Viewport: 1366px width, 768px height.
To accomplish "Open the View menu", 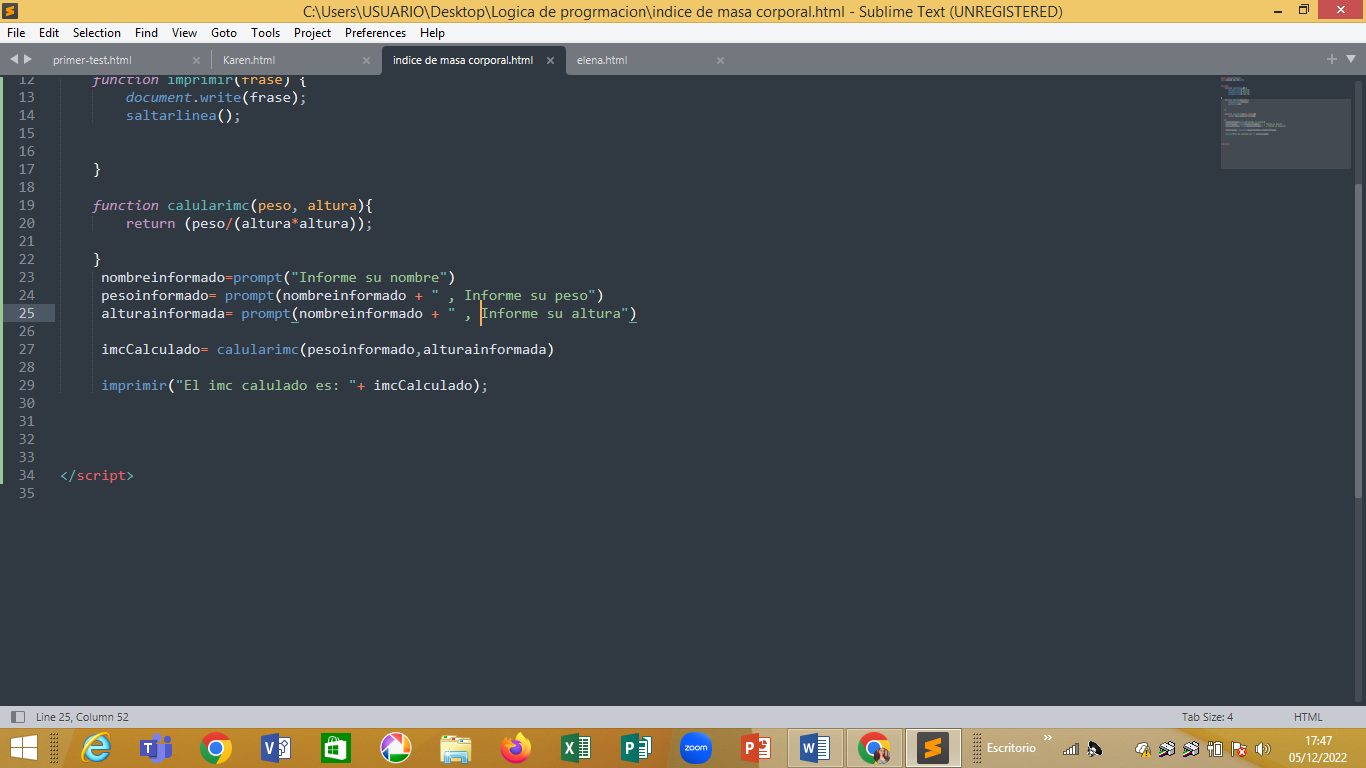I will (184, 33).
